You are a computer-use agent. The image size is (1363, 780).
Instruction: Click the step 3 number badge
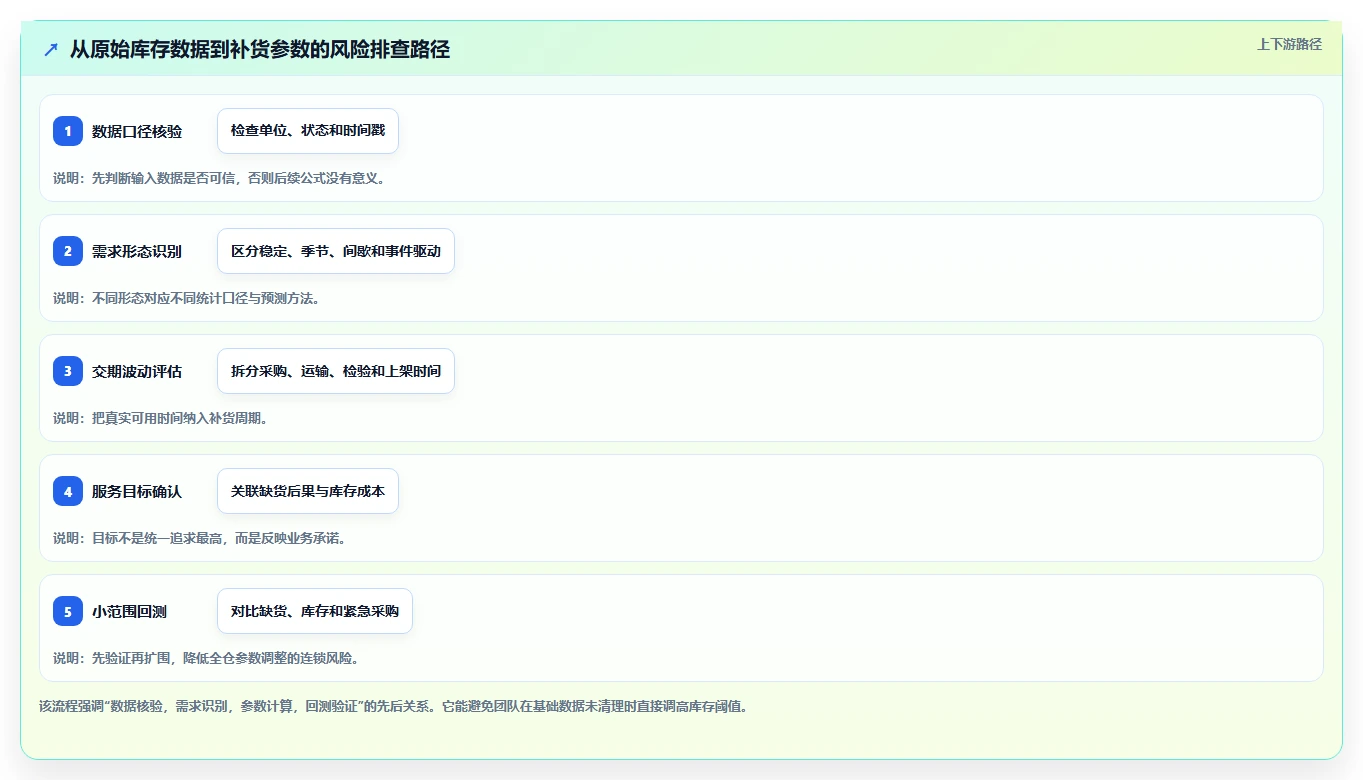[x=68, y=371]
